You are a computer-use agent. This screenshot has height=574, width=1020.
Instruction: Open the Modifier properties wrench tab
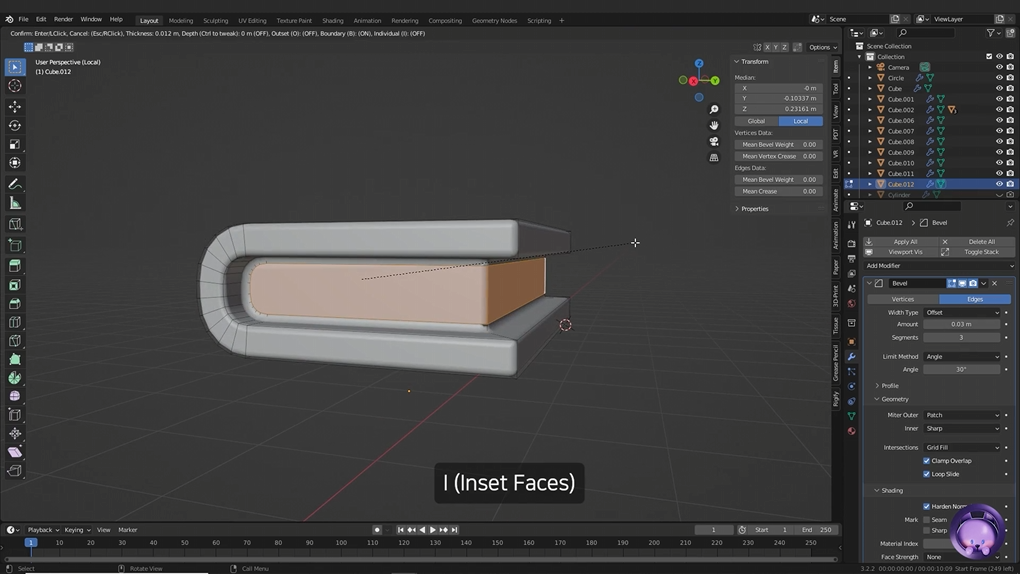(851, 357)
